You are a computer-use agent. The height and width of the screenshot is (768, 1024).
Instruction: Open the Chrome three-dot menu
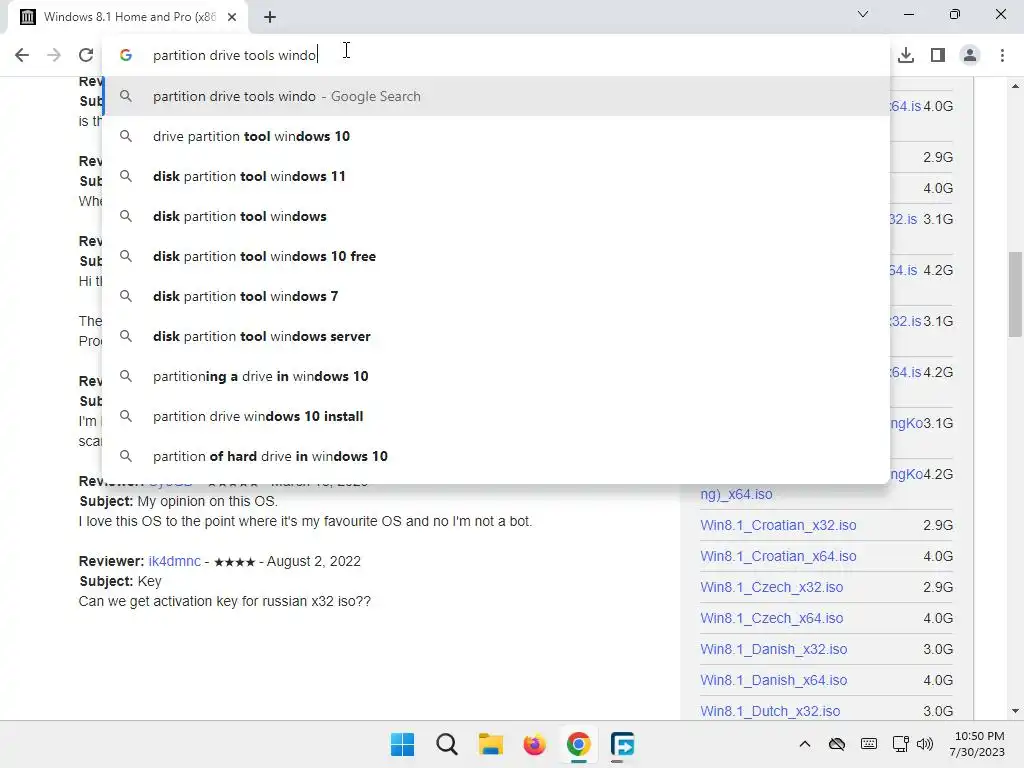tap(1002, 55)
